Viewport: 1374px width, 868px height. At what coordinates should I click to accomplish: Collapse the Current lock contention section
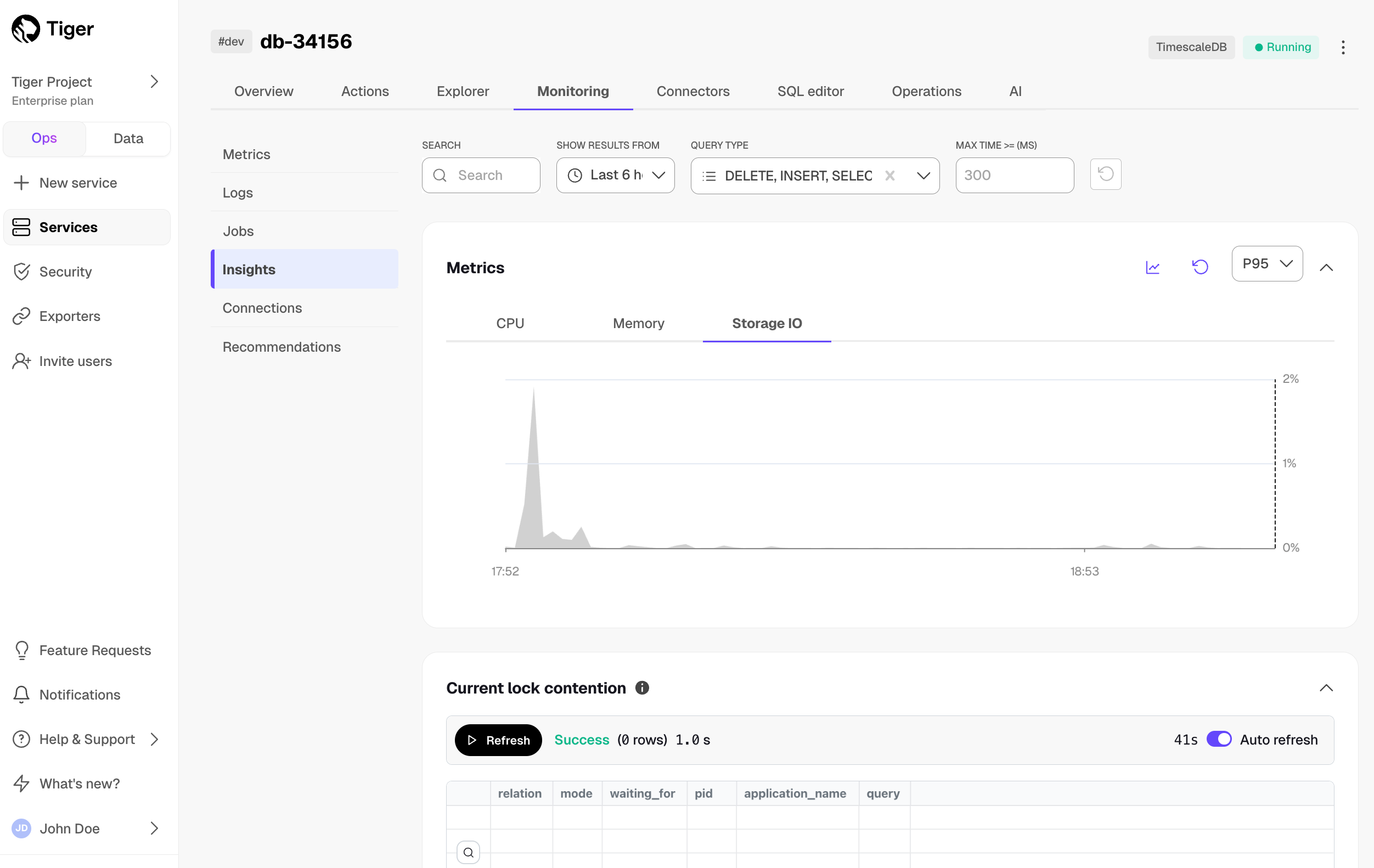[x=1326, y=688]
